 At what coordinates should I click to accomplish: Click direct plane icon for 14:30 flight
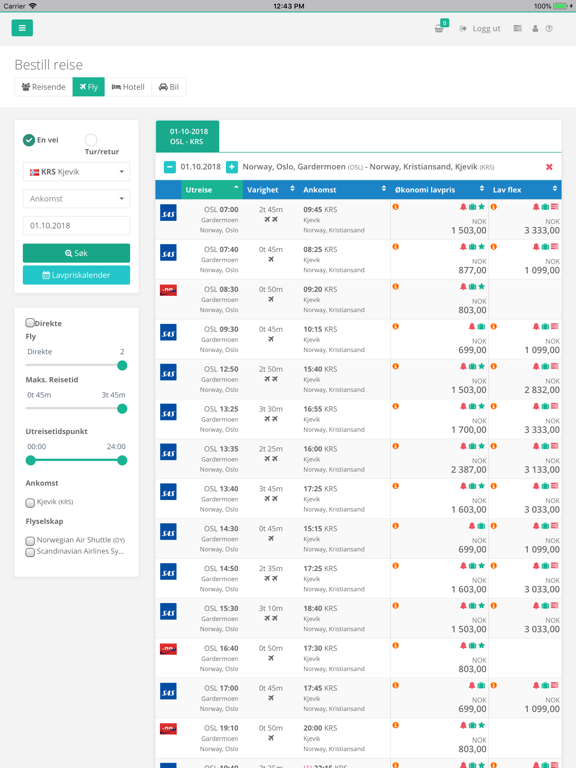(271, 538)
